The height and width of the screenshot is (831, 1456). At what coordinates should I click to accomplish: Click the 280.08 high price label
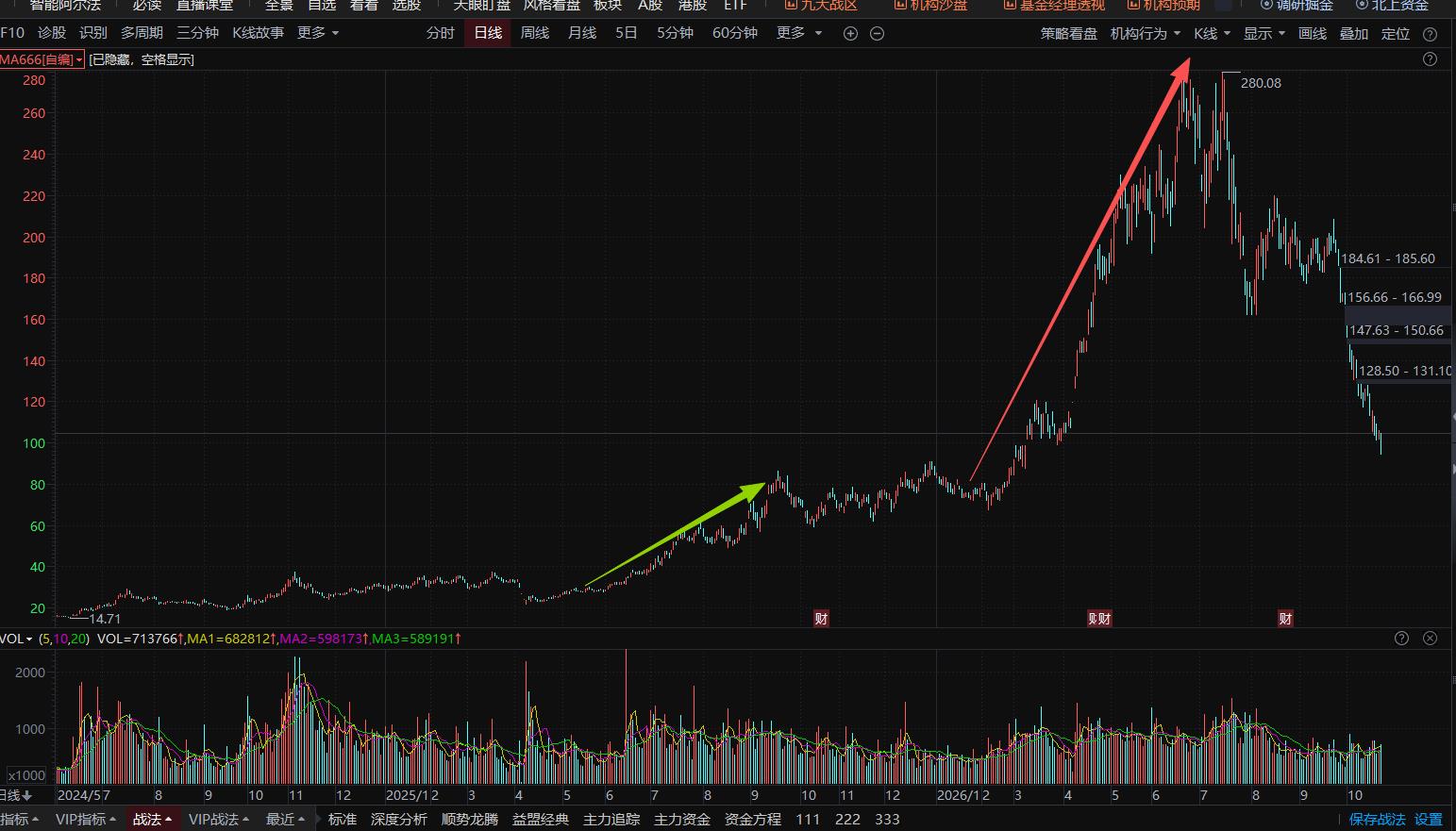[x=1261, y=83]
